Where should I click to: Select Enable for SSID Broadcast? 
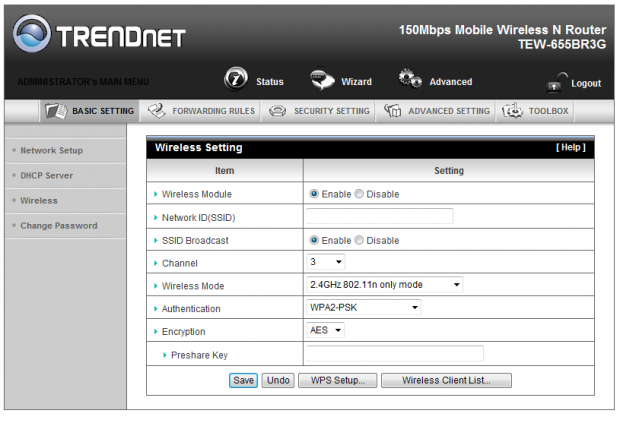point(314,240)
